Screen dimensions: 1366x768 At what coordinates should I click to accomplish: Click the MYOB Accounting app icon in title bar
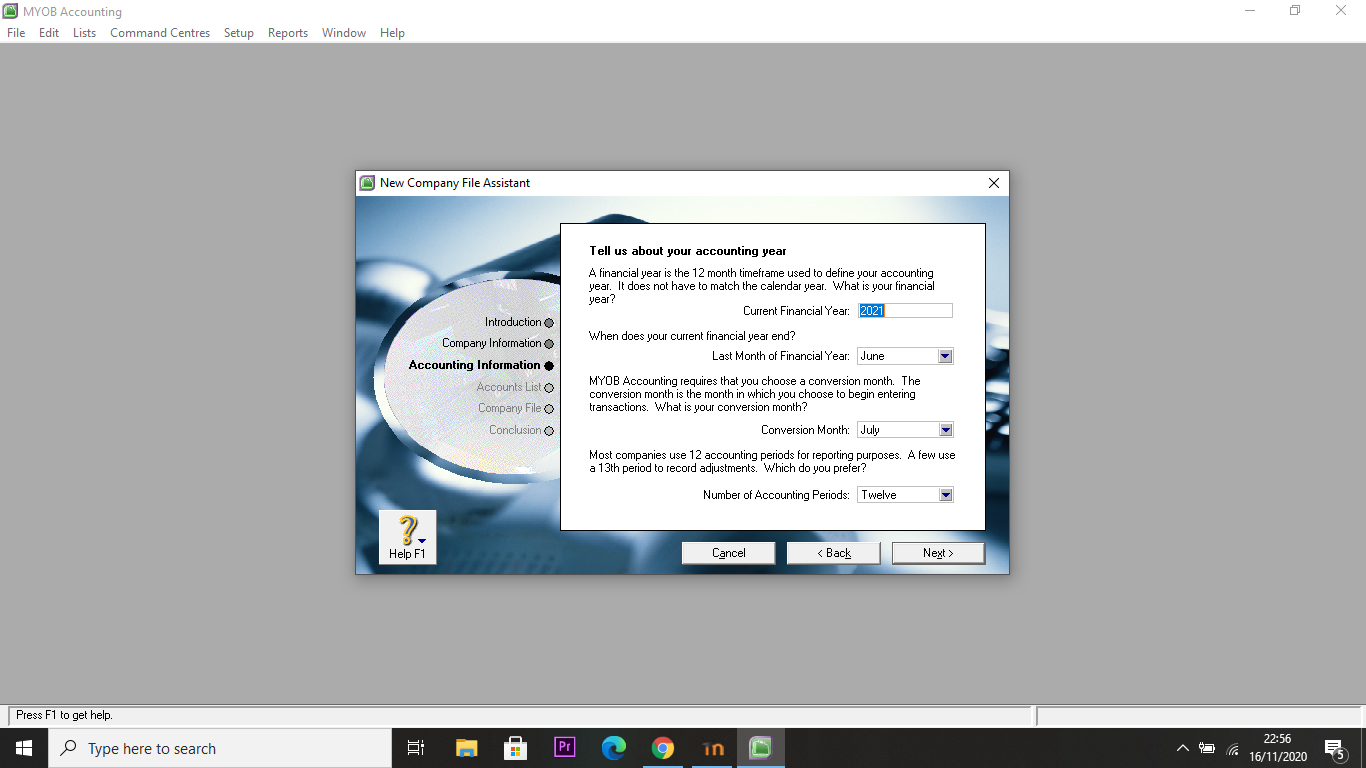[x=11, y=12]
